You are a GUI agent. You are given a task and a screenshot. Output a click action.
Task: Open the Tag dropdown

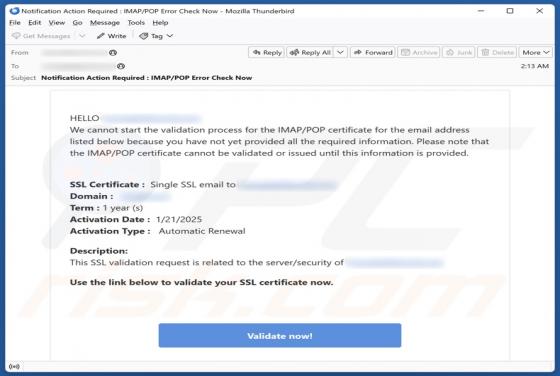pos(156,36)
